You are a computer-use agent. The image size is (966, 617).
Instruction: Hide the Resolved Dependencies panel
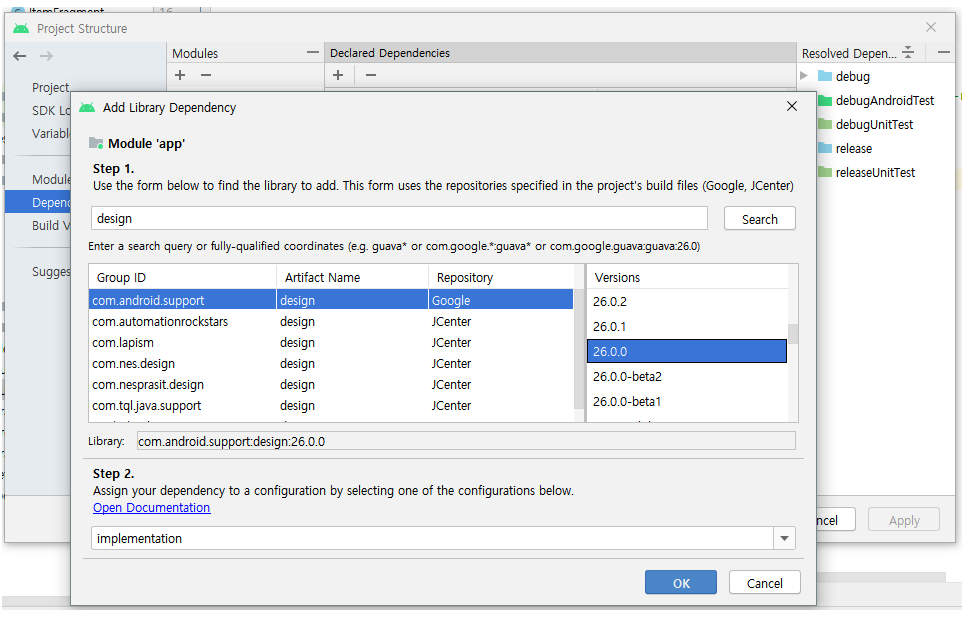pos(943,53)
